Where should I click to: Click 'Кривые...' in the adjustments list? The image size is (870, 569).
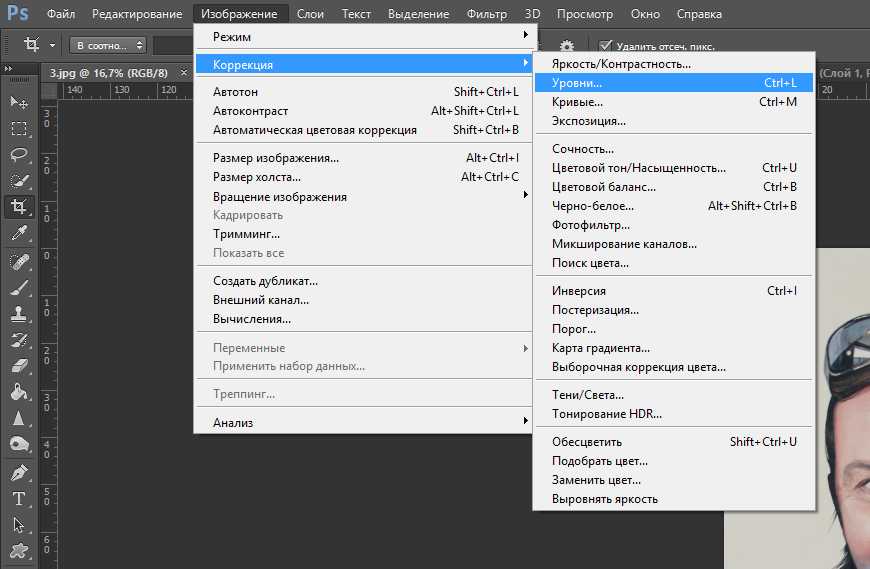578,102
